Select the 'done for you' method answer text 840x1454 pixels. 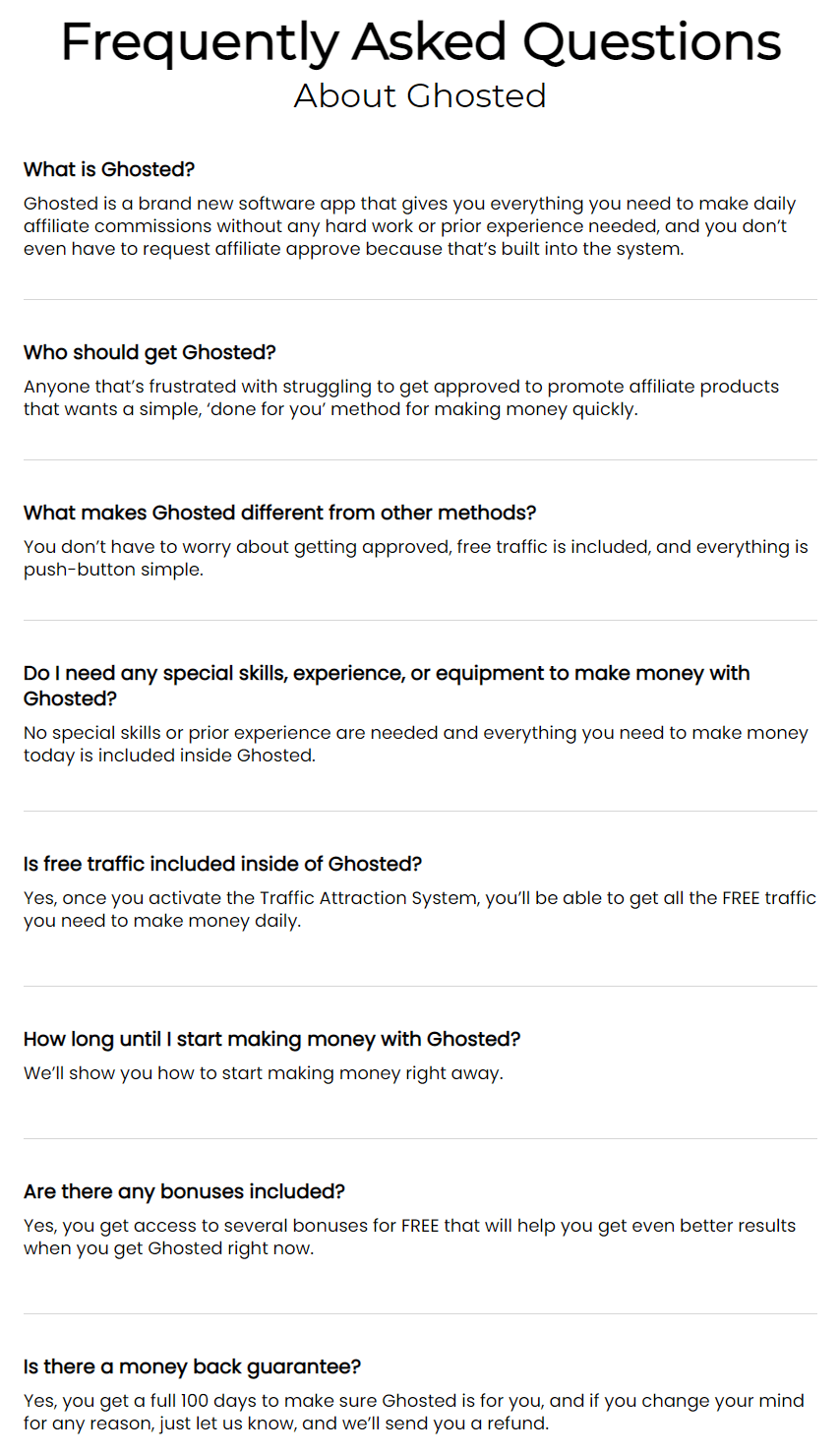coord(401,397)
